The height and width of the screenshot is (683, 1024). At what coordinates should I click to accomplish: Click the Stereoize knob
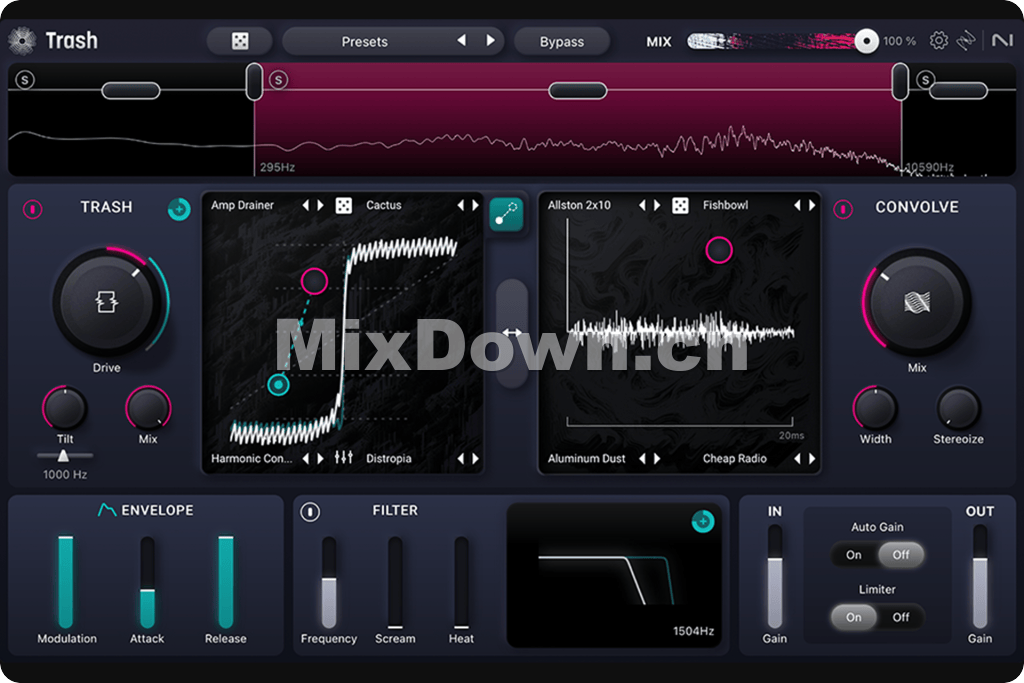[958, 408]
